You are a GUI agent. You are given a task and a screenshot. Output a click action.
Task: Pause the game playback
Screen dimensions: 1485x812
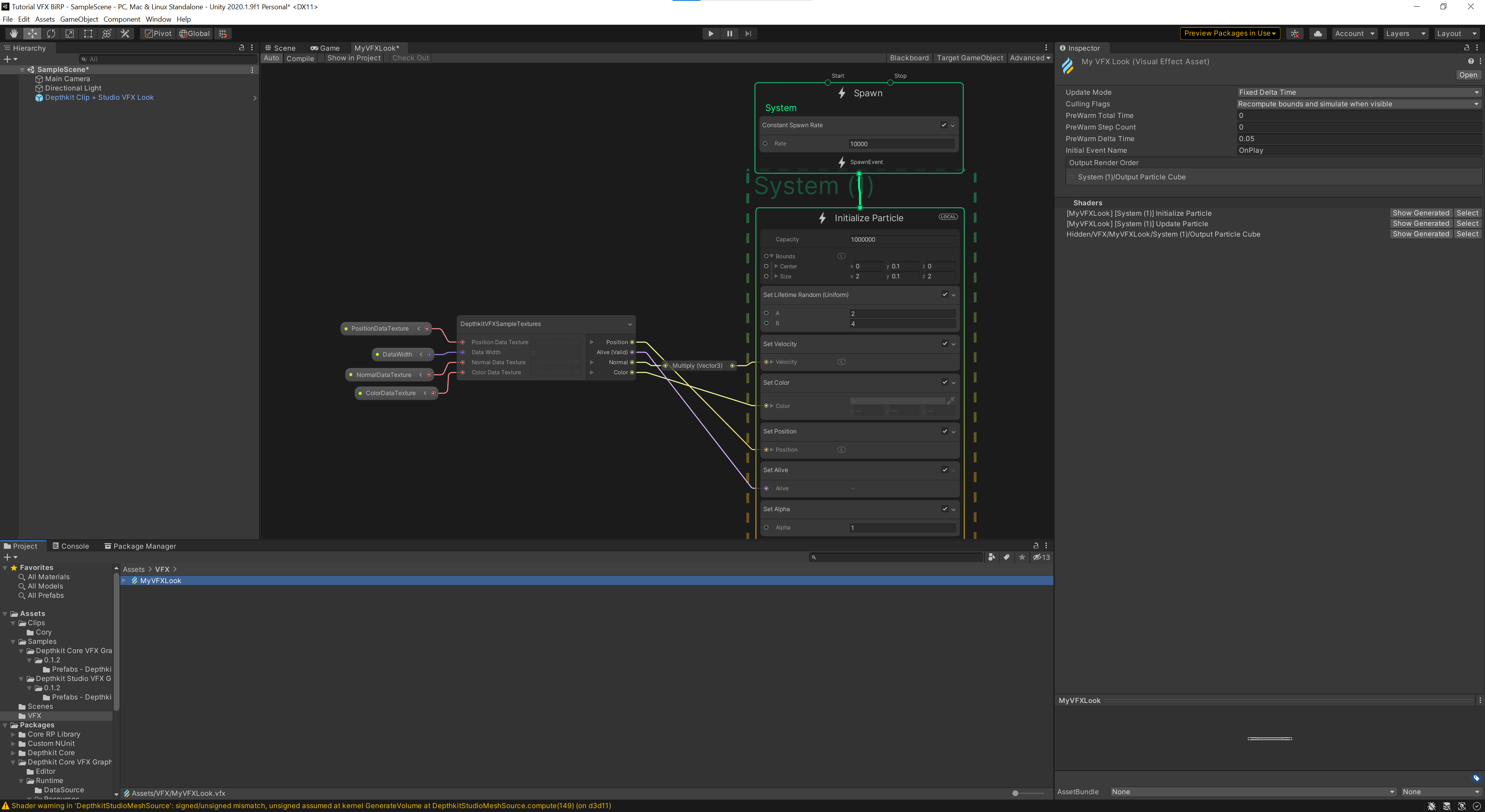point(729,33)
